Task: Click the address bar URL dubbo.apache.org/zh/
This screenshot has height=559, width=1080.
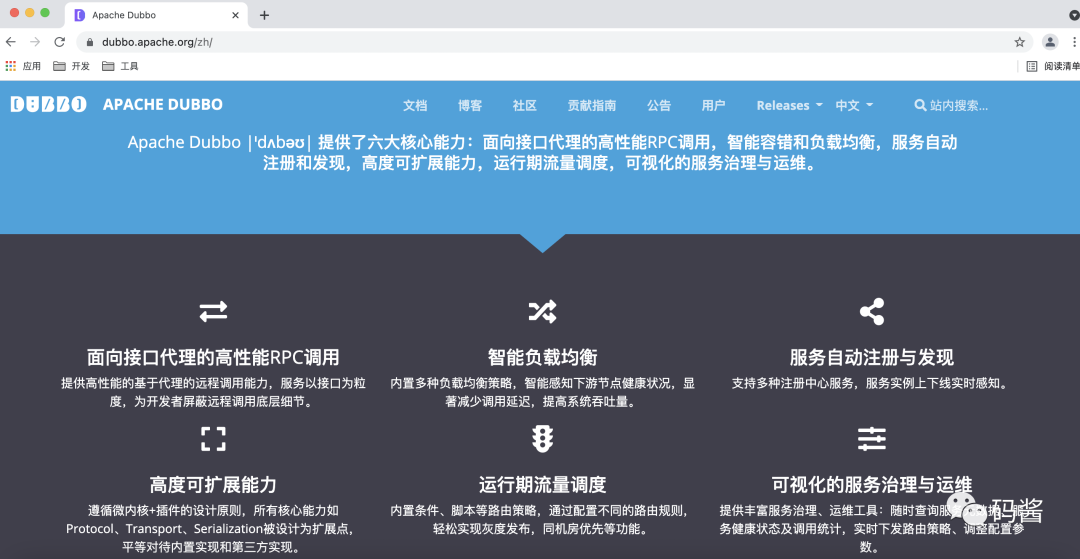Action: [x=157, y=42]
